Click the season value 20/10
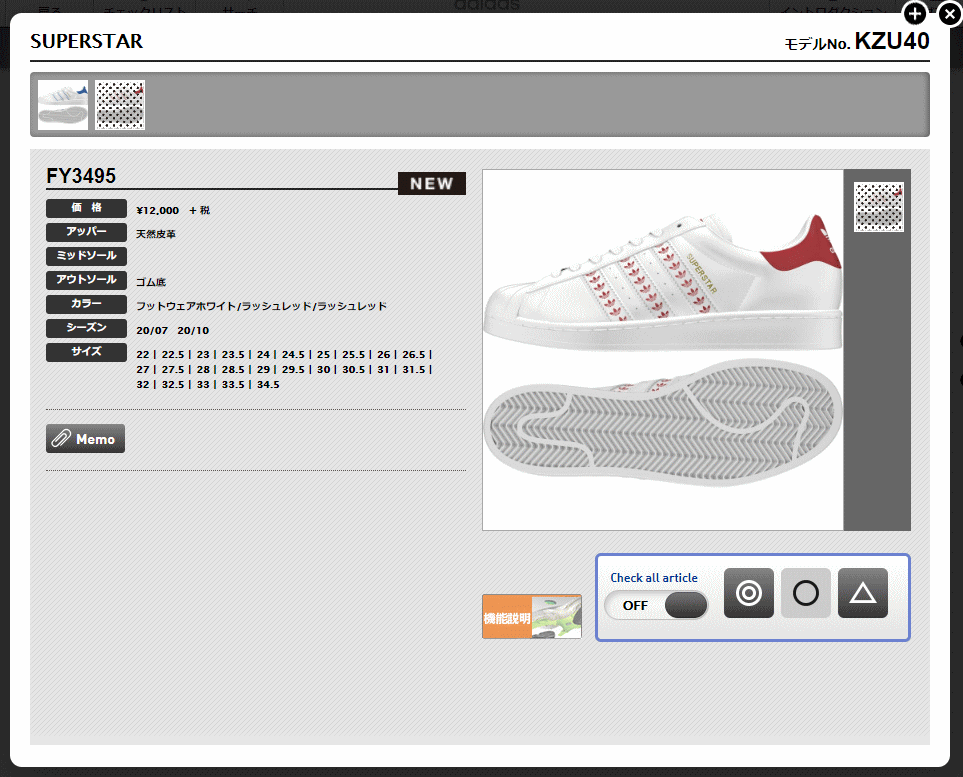 pos(193,330)
